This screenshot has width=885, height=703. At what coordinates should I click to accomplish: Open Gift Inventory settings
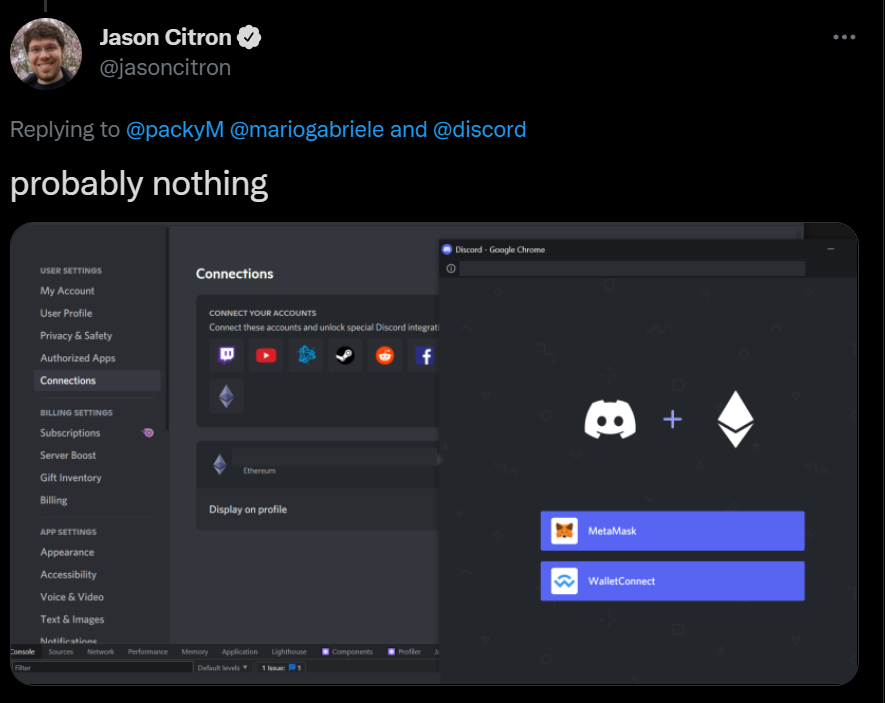click(71, 478)
